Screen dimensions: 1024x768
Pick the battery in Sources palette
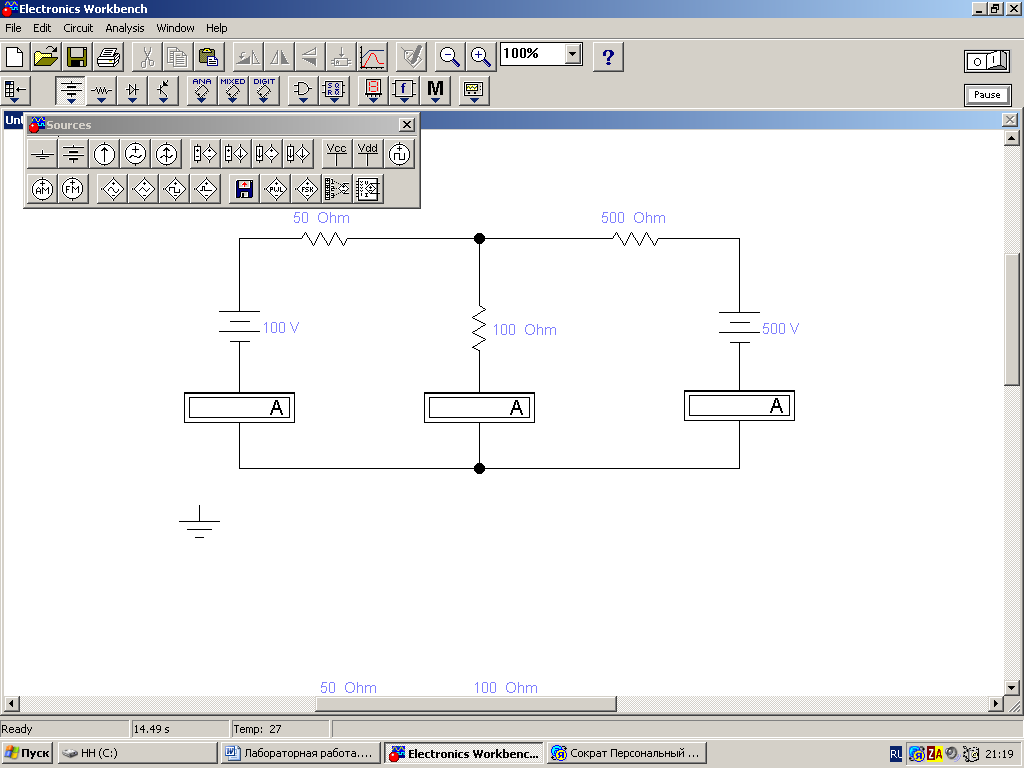point(73,154)
